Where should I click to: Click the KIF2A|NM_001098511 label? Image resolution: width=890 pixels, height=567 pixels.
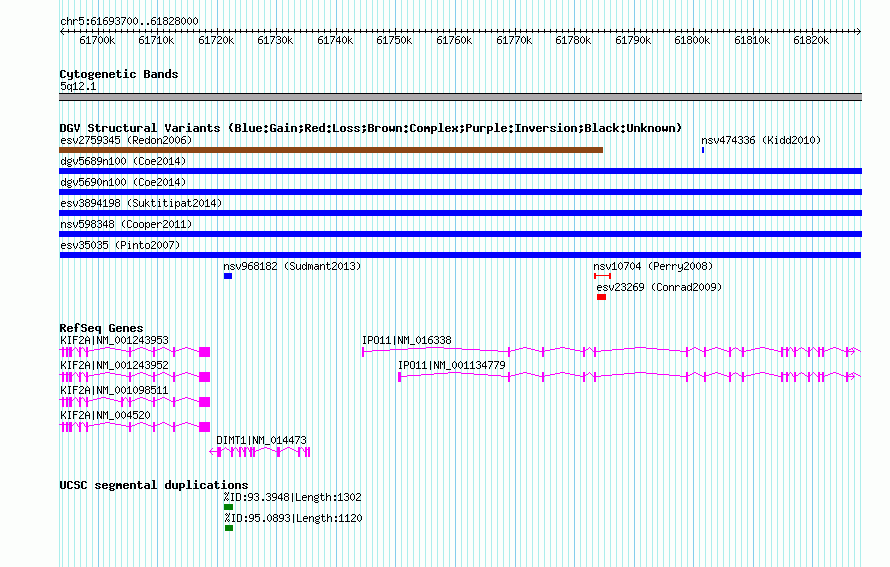(114, 390)
